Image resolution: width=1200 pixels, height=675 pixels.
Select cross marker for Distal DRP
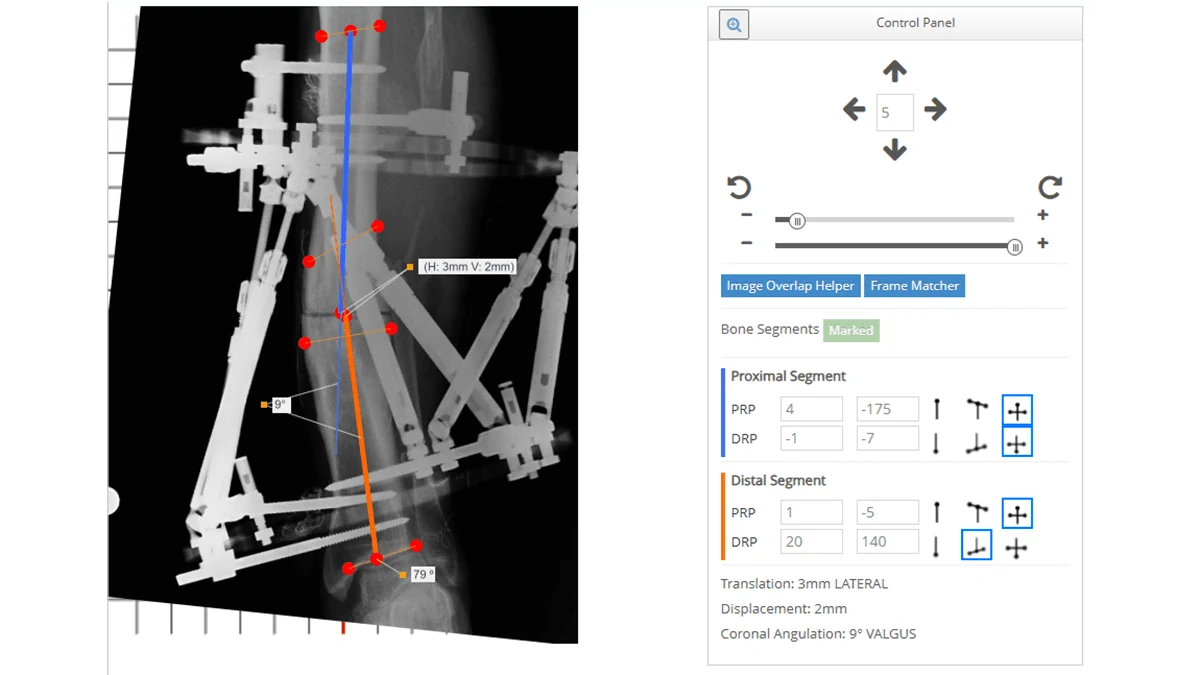(x=1017, y=547)
